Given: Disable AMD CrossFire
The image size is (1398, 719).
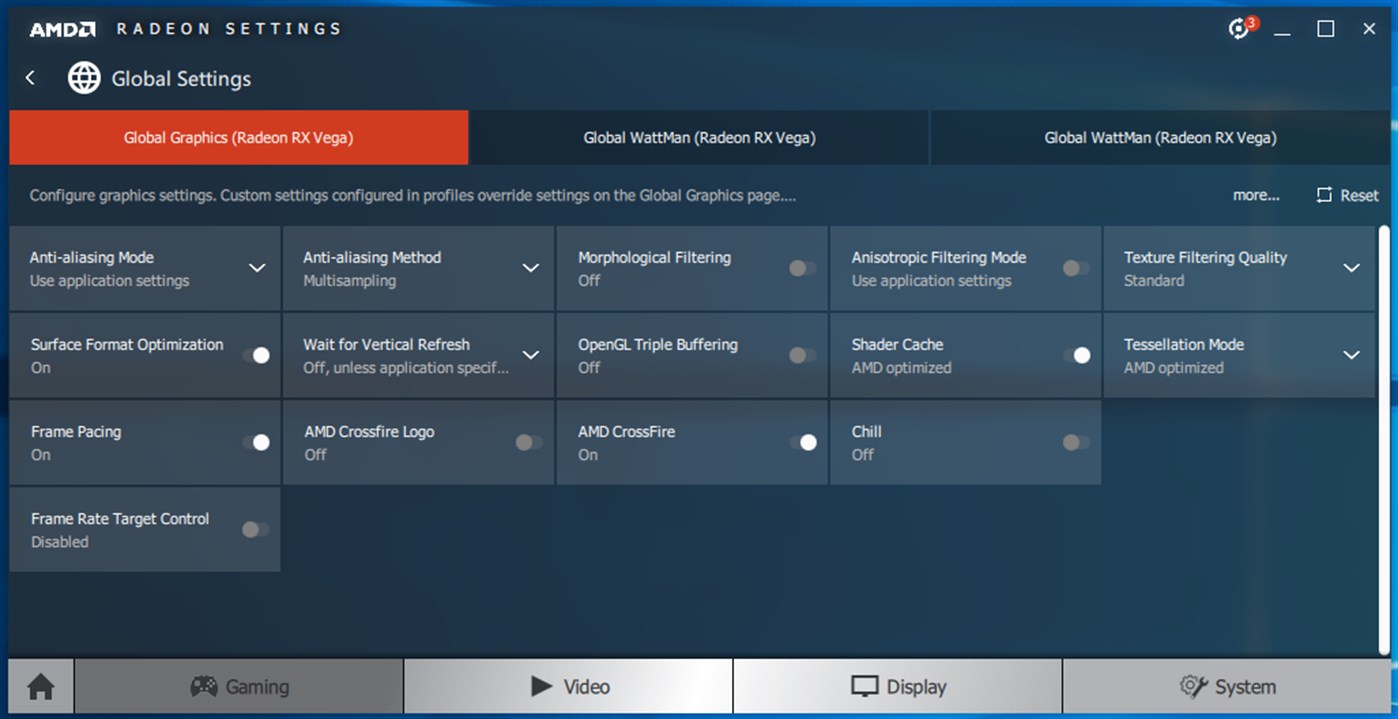Looking at the screenshot, I should 806,442.
